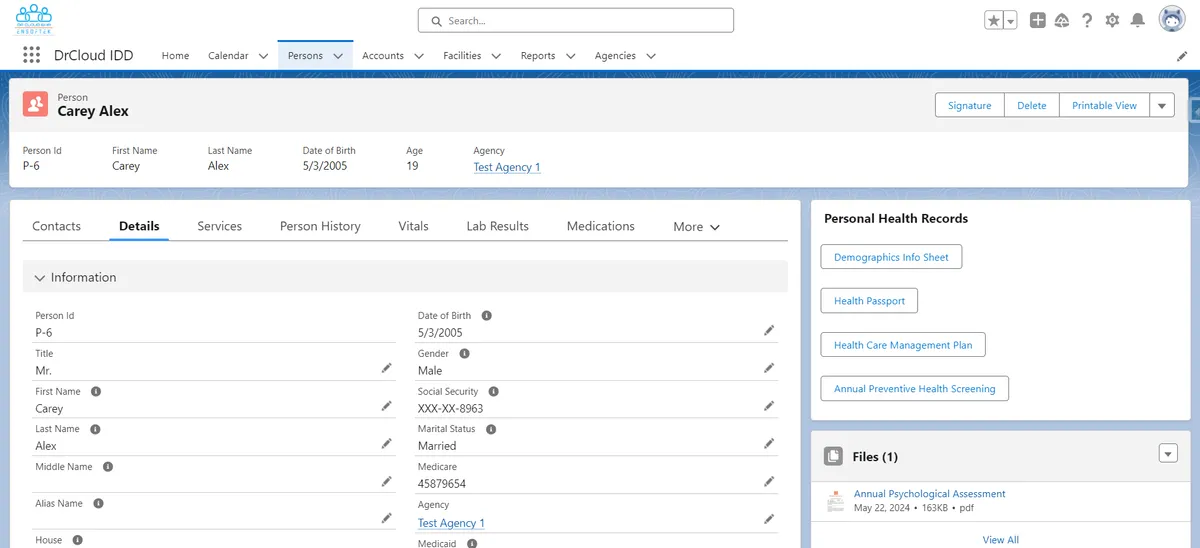Edit Medicare pencil icon
1200x548 pixels.
tap(769, 481)
